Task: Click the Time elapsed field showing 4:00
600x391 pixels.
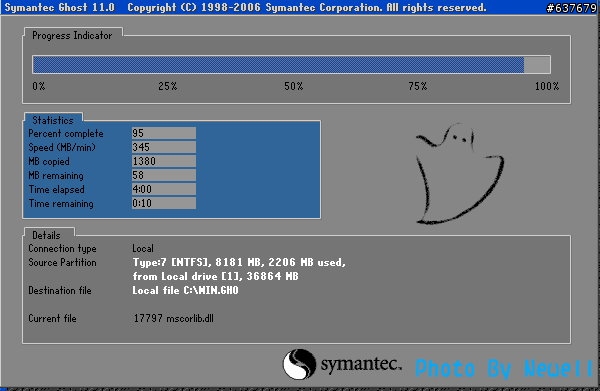Action: click(164, 189)
